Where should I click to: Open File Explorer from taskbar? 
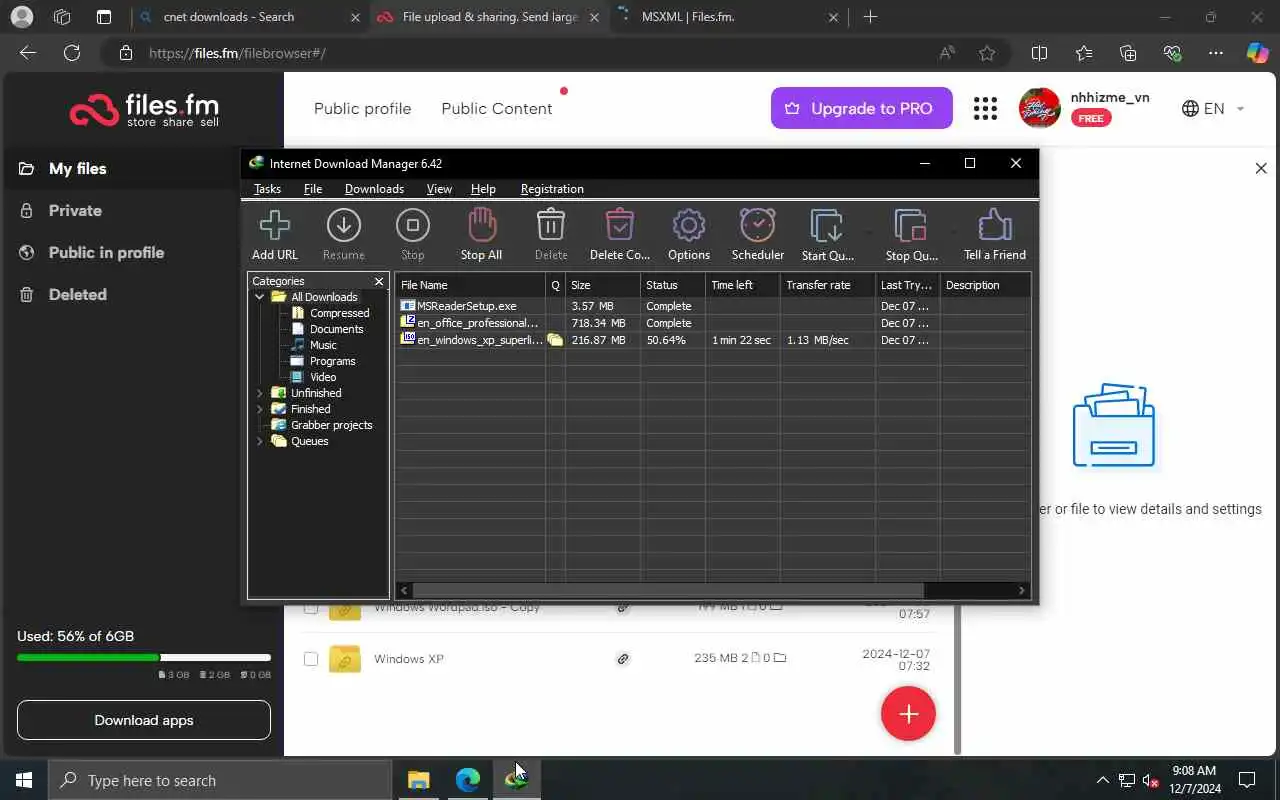coord(419,780)
